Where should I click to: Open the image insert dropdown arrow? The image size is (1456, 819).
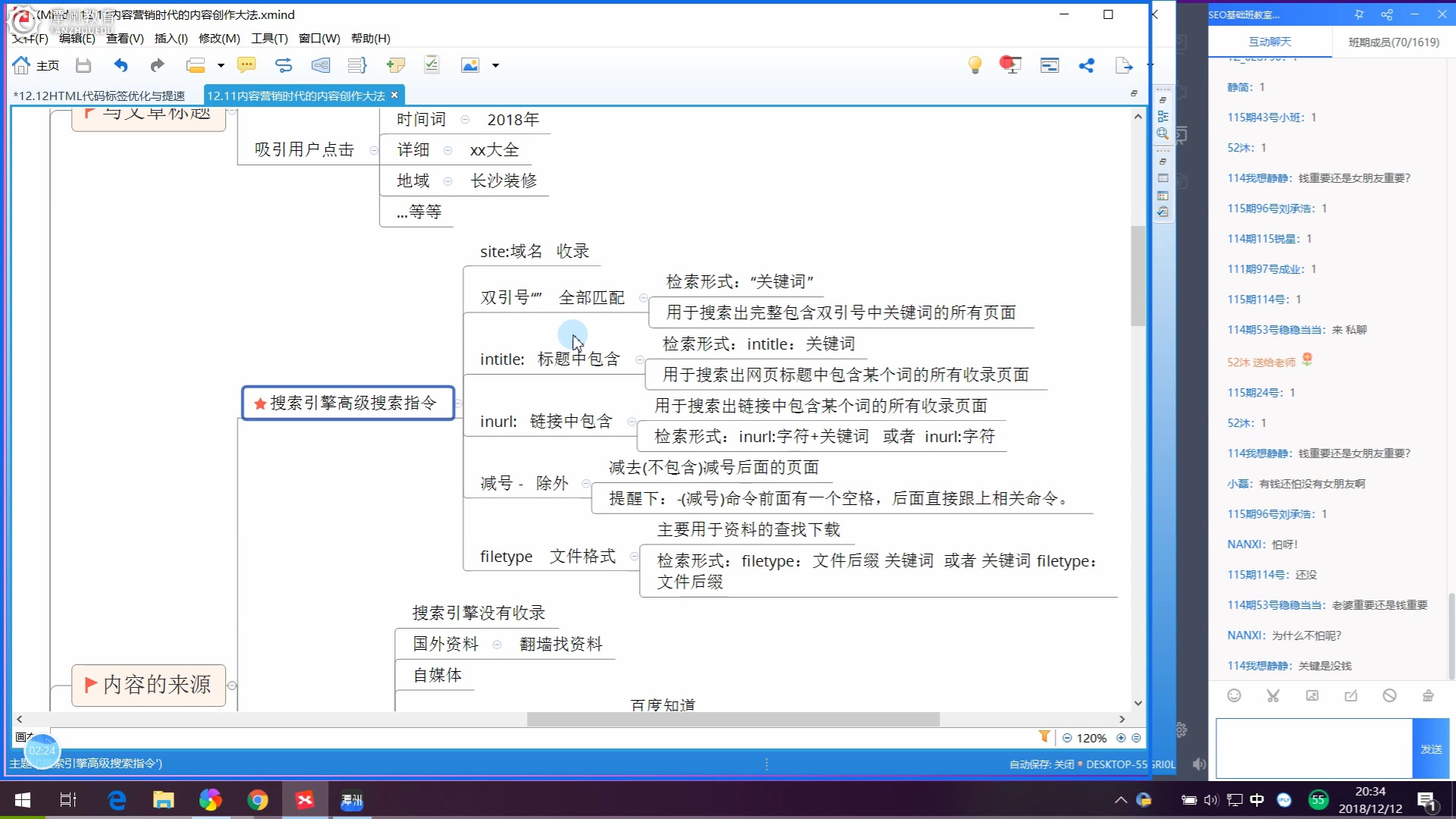495,65
